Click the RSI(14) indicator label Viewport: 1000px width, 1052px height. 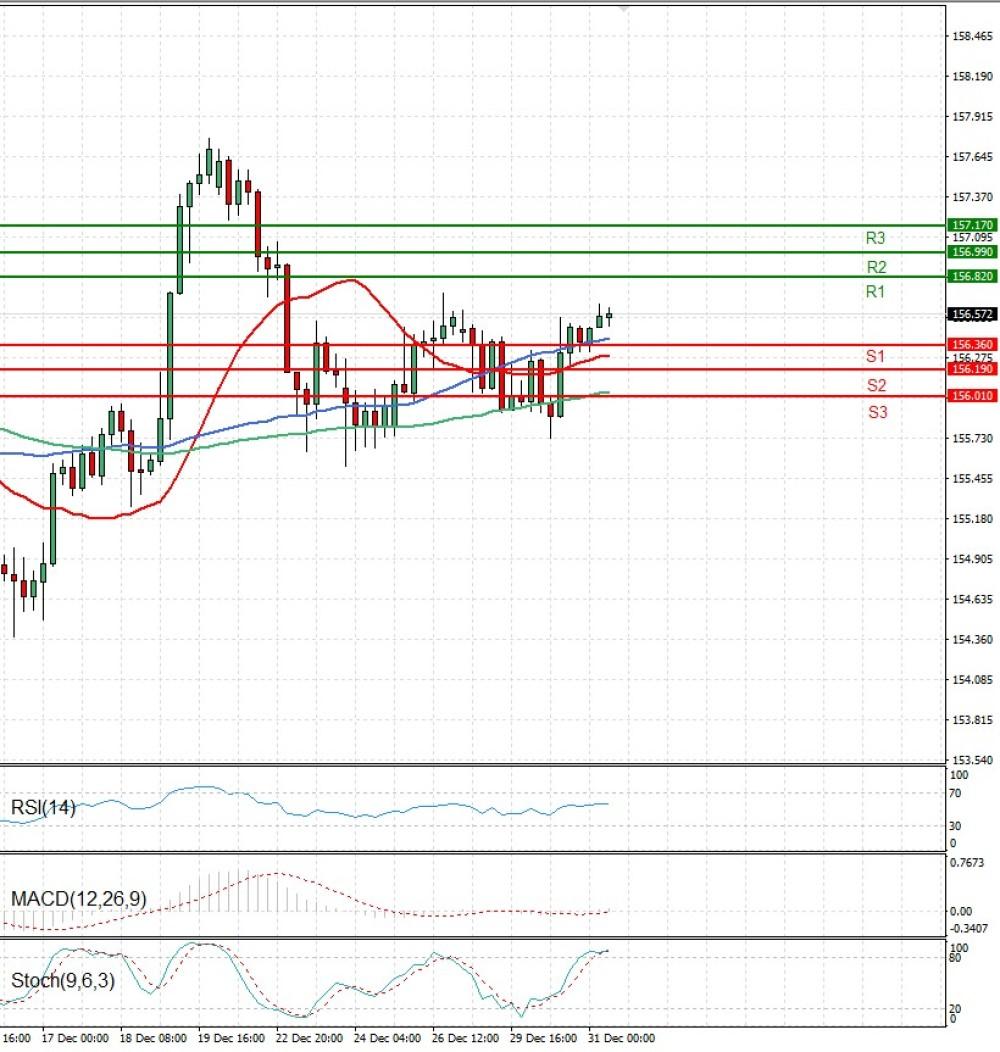tap(43, 807)
